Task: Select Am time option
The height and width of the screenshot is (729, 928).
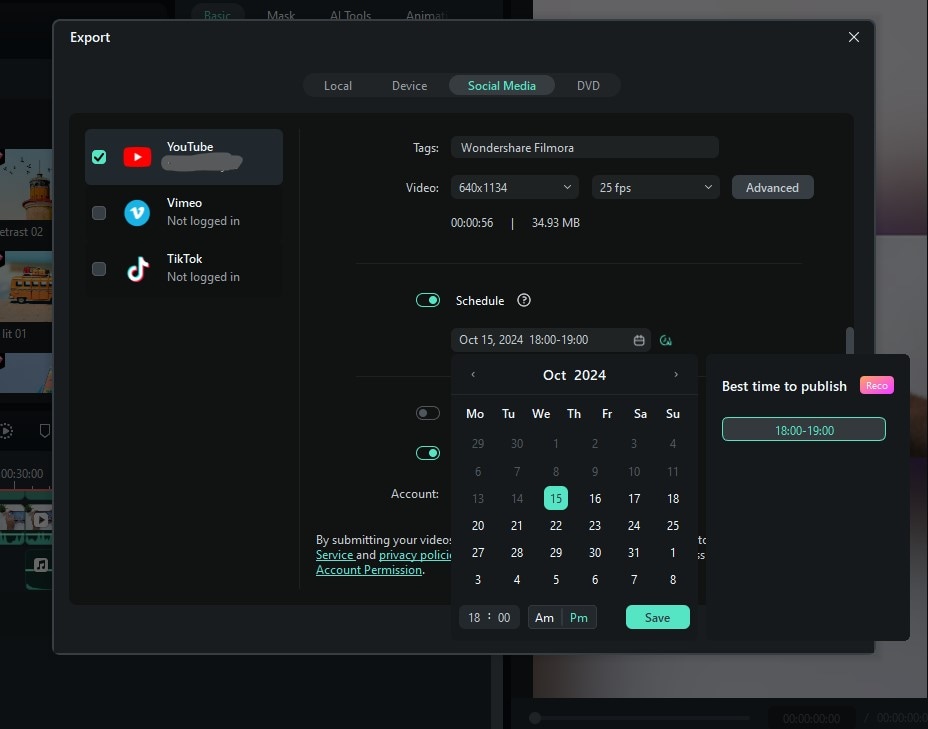Action: 544,618
